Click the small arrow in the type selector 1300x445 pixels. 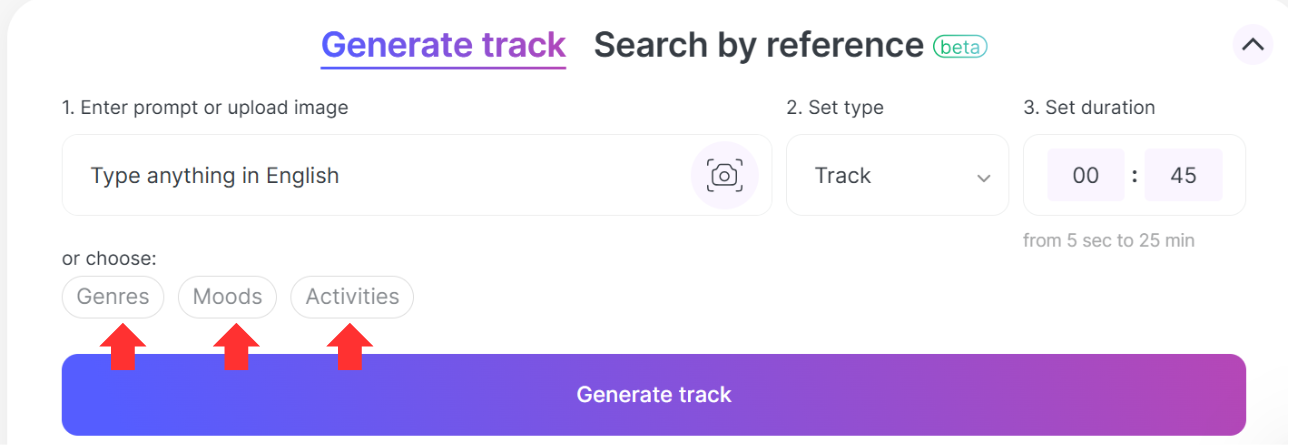(983, 178)
